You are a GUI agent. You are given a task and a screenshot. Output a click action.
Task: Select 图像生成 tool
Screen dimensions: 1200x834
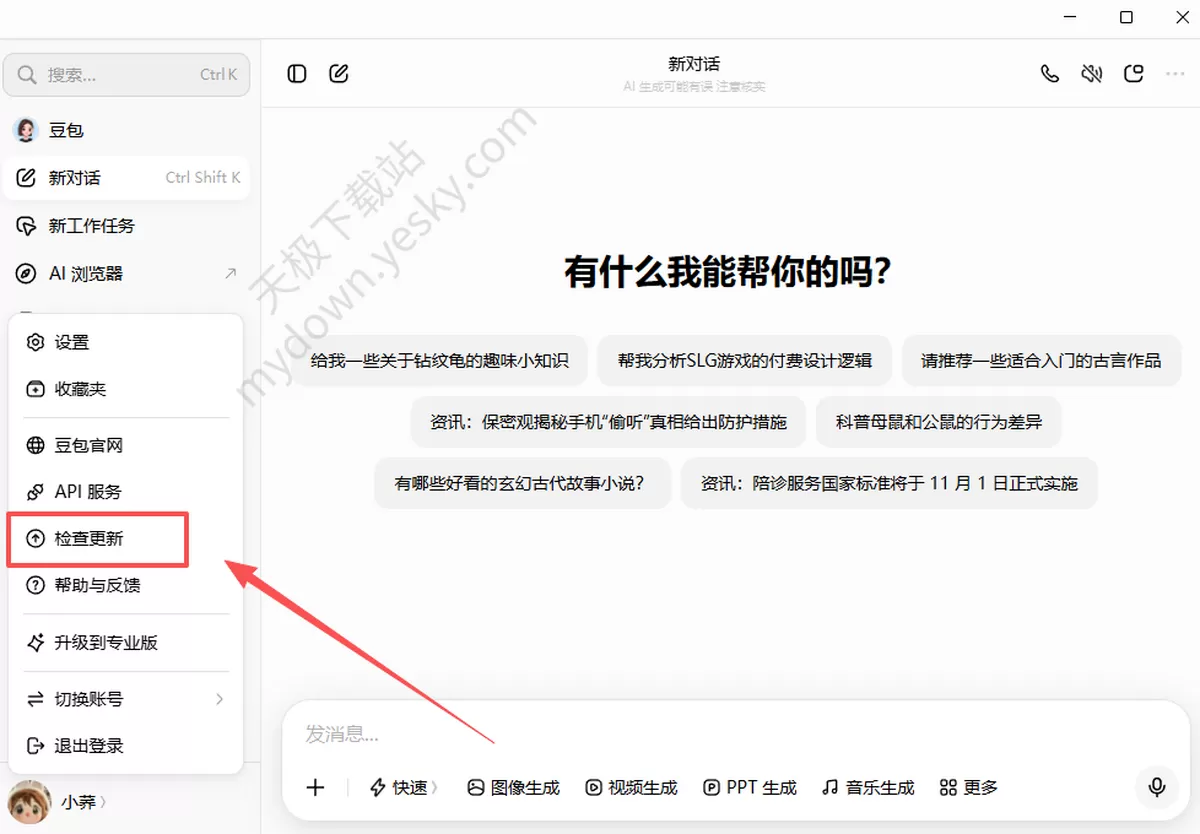point(513,788)
